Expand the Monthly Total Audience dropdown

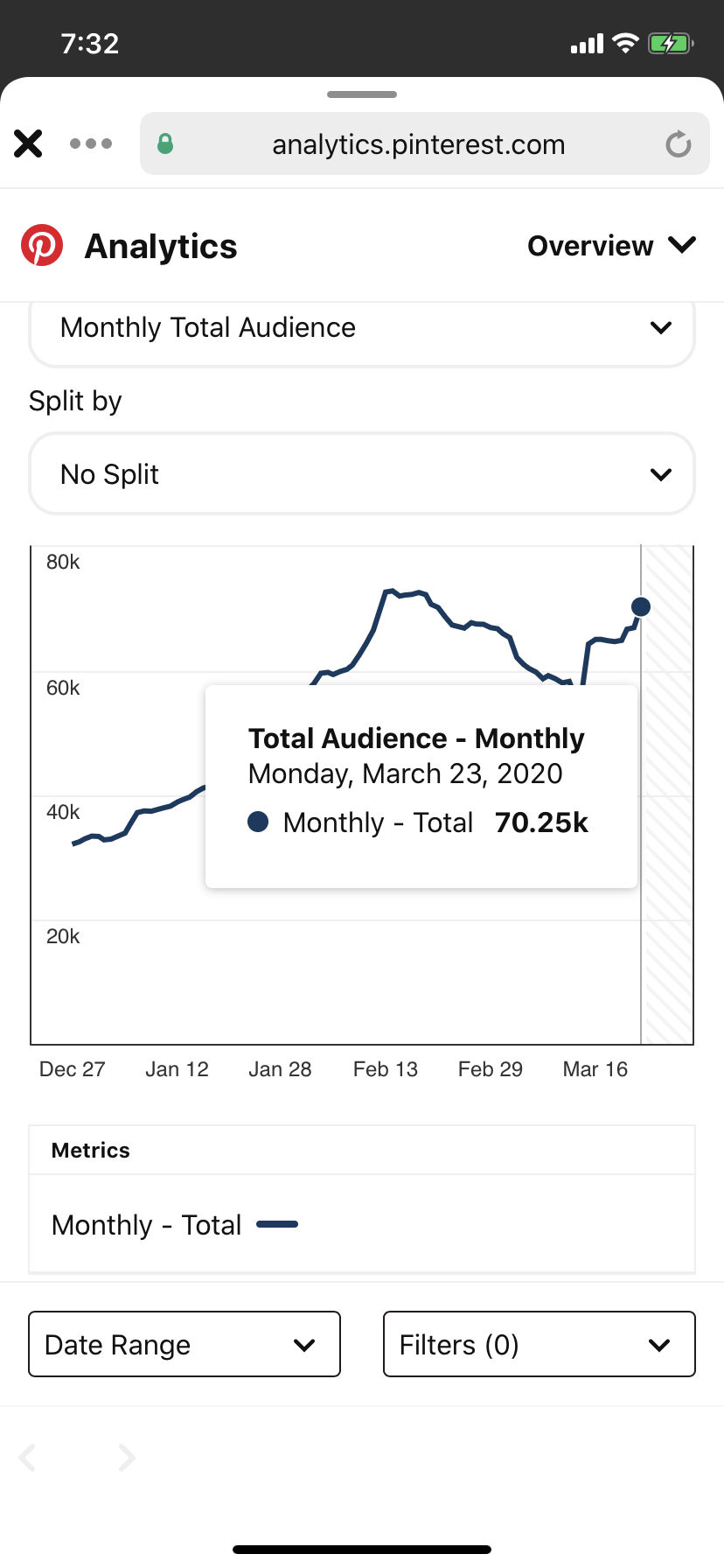coord(362,328)
